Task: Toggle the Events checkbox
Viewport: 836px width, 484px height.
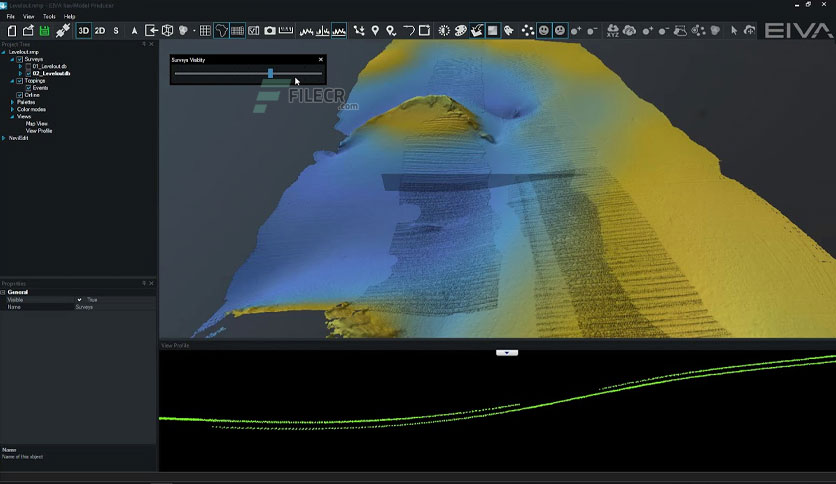Action: 28,88
